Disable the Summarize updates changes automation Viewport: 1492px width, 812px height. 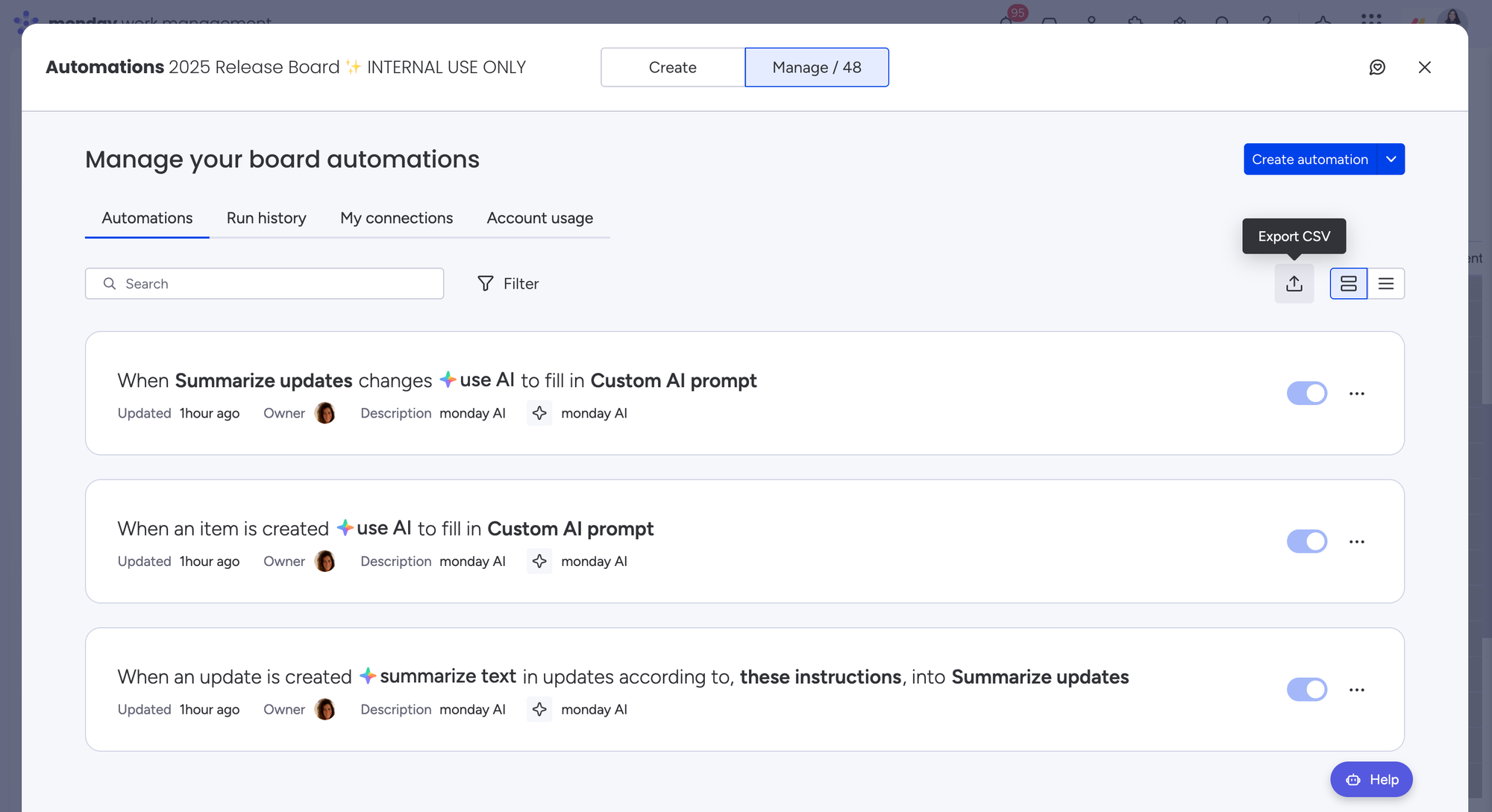point(1306,393)
